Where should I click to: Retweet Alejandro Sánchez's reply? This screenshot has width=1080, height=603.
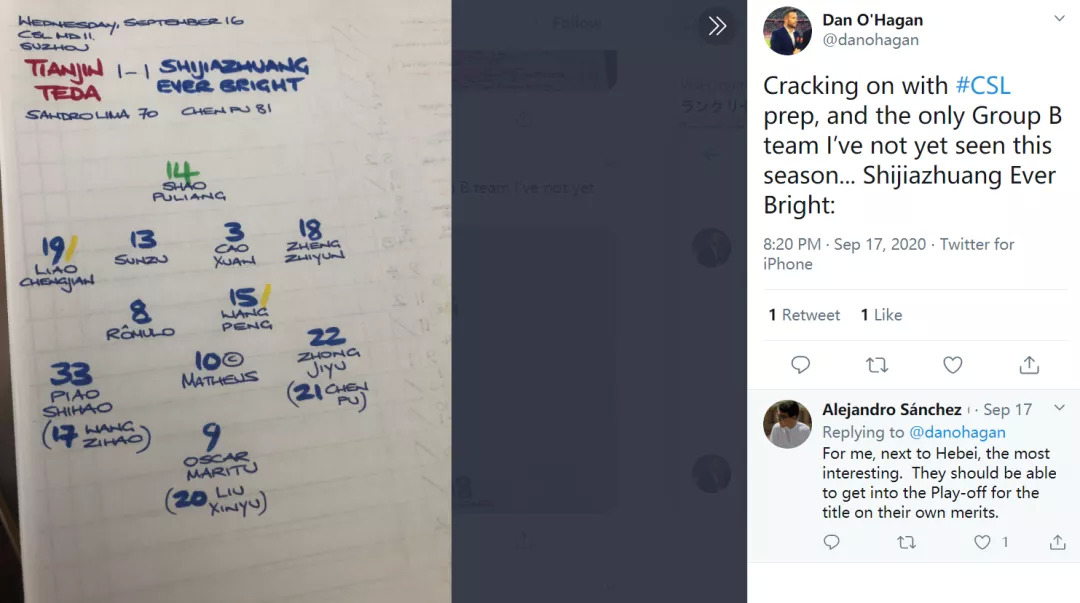click(x=906, y=542)
